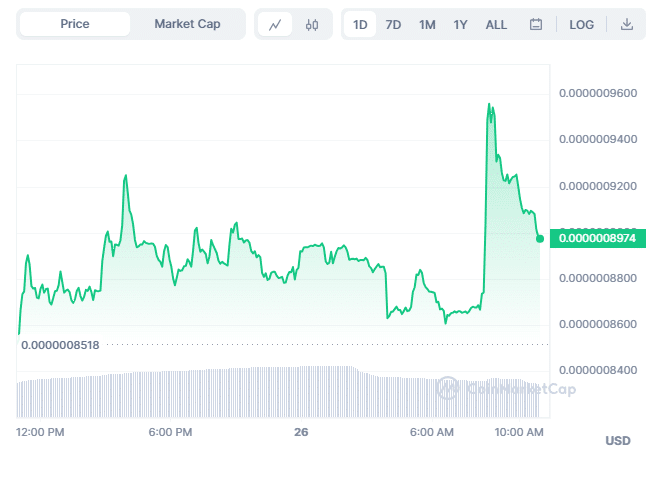Click the 6:00 AM time axis label

432,432
